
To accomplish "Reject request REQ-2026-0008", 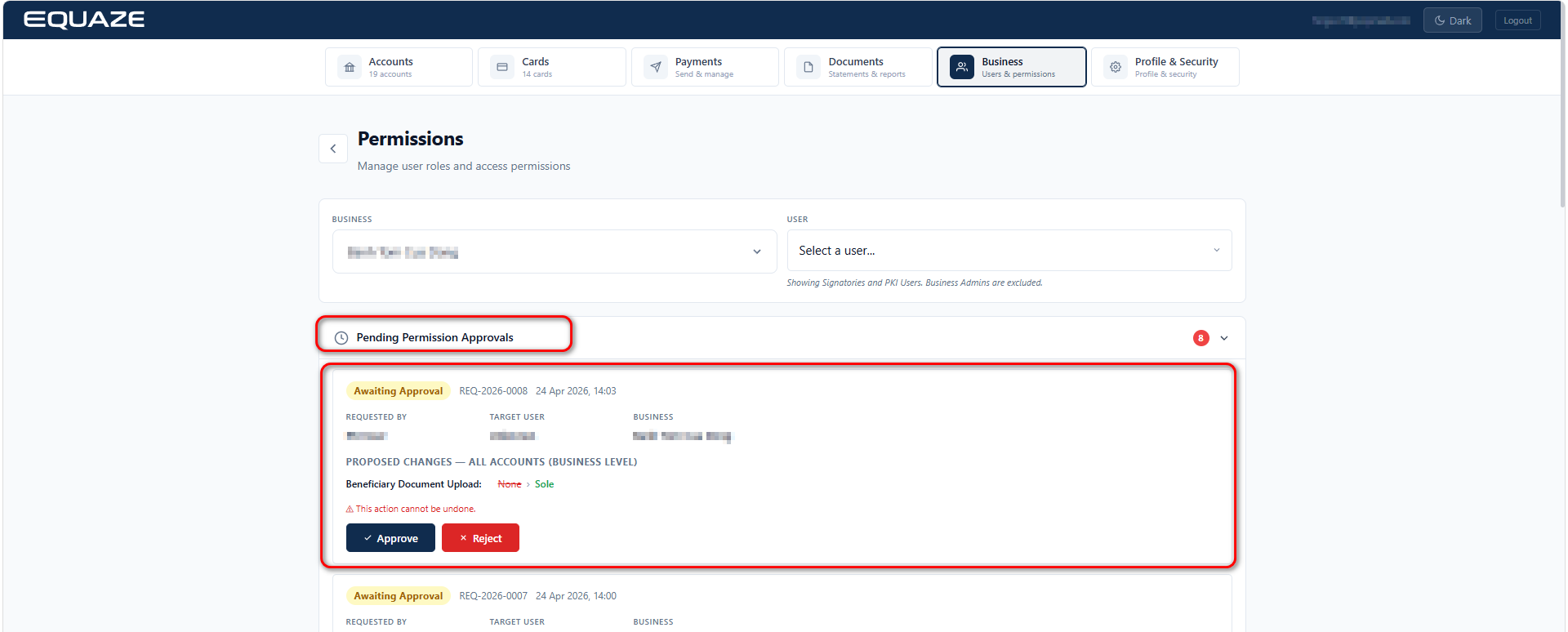I will point(480,538).
